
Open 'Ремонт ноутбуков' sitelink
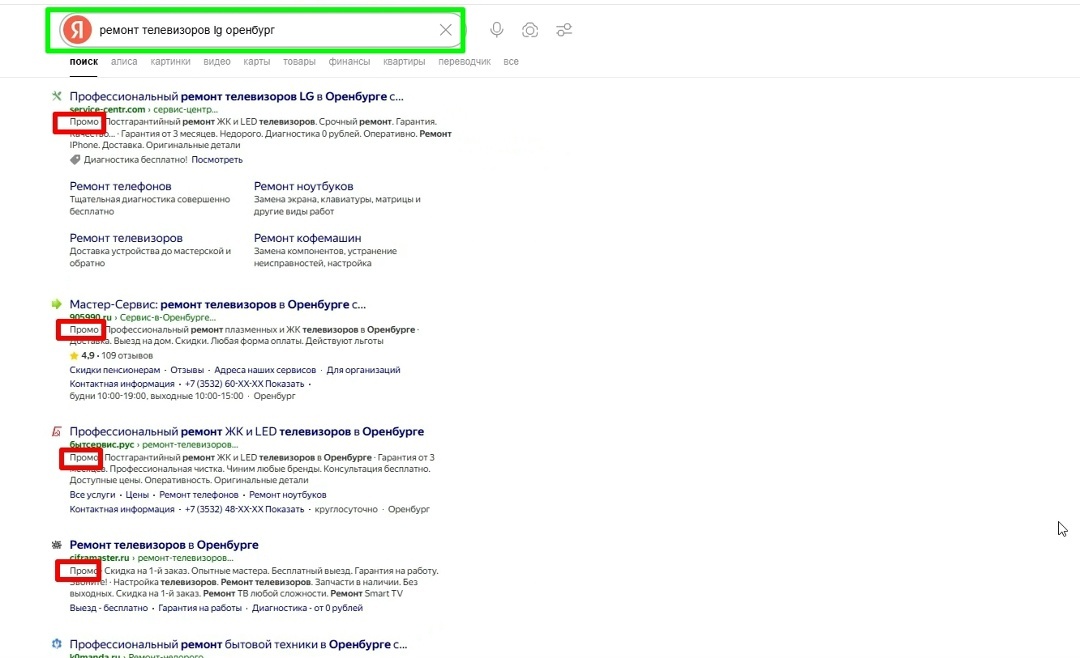[x=303, y=186]
